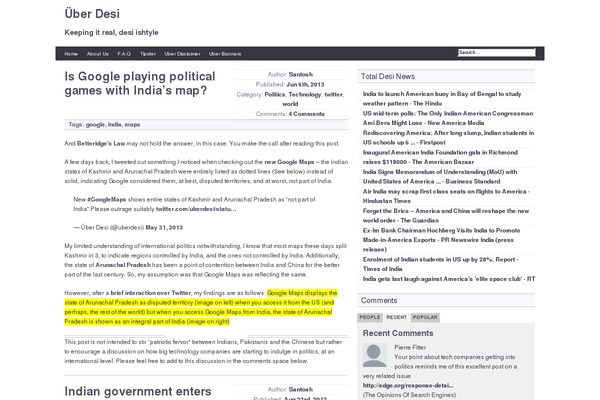
Task: Open the F.A.Q page
Action: [124, 54]
